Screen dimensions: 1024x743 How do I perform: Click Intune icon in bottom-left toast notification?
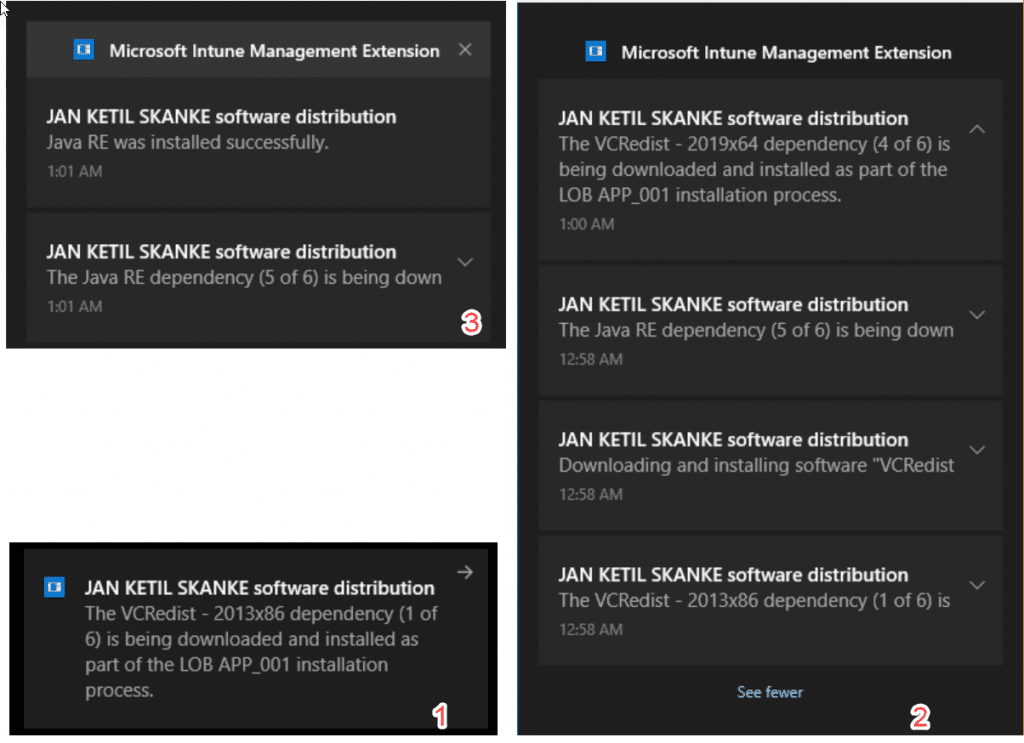click(x=54, y=586)
